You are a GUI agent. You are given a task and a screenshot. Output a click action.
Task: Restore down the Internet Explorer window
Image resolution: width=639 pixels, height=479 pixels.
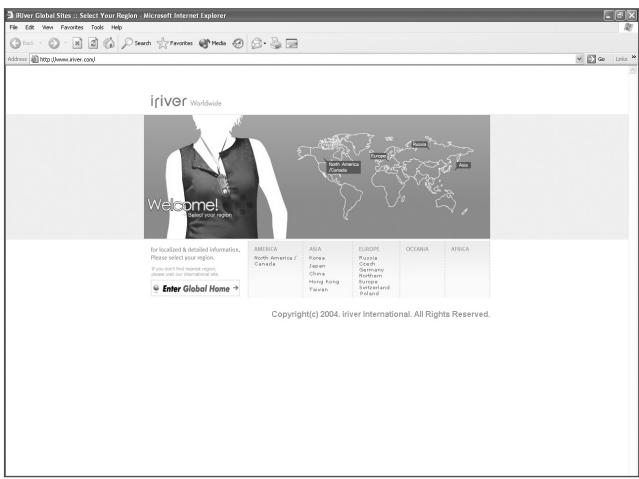point(620,15)
